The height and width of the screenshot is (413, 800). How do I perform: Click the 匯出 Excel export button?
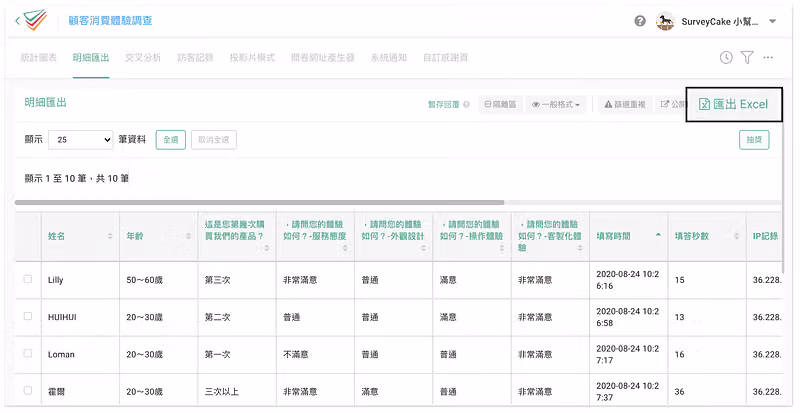tap(734, 104)
